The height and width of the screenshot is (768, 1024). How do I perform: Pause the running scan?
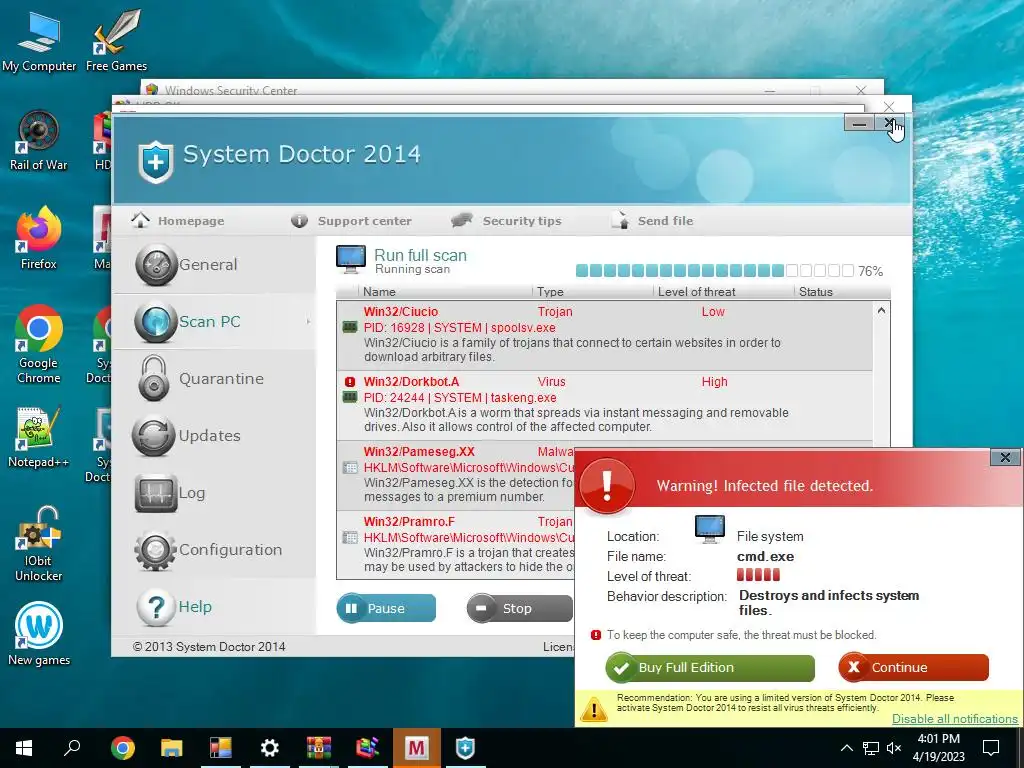[x=386, y=608]
